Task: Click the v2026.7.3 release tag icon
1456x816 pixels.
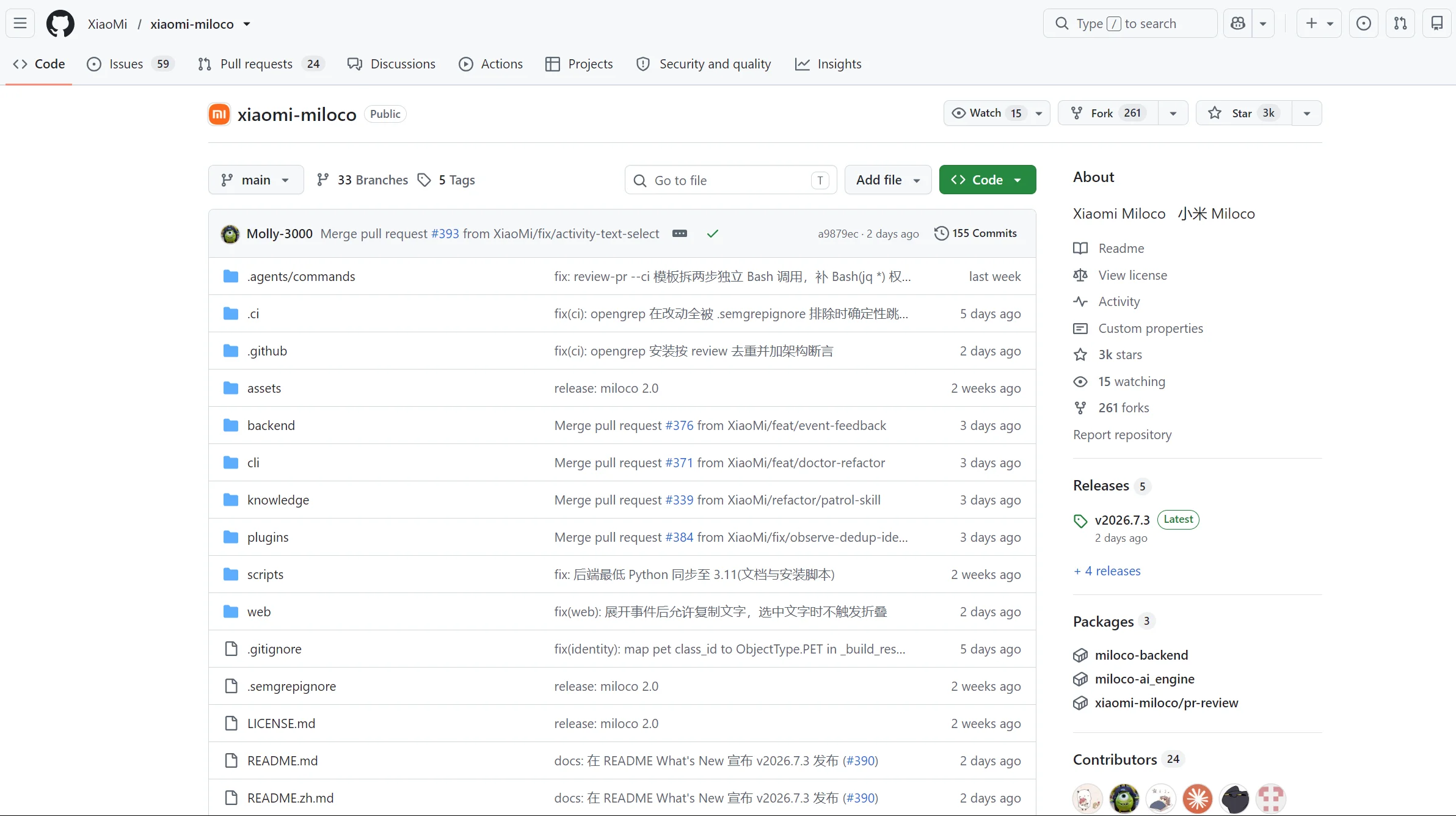Action: (1080, 521)
